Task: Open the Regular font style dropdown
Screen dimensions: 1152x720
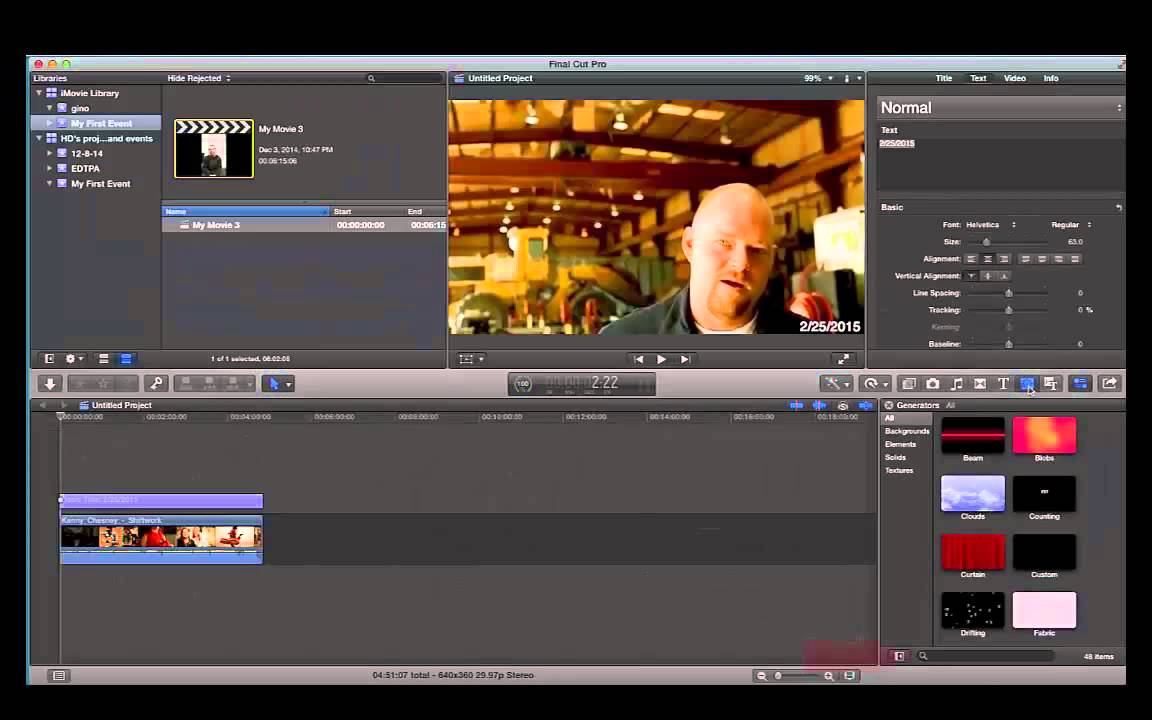Action: pyautogui.click(x=1071, y=225)
